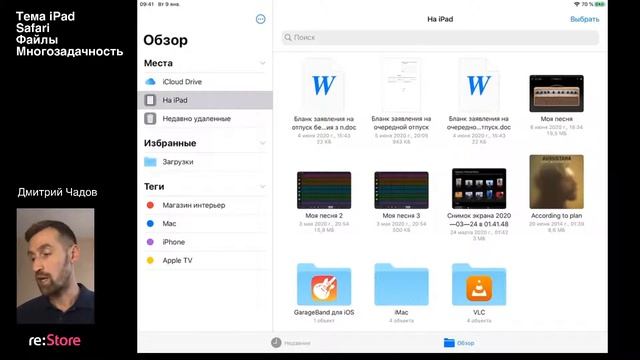Click the Wi-Fi indicator in status bar
This screenshot has width=640, height=360.
pyautogui.click(x=577, y=4)
